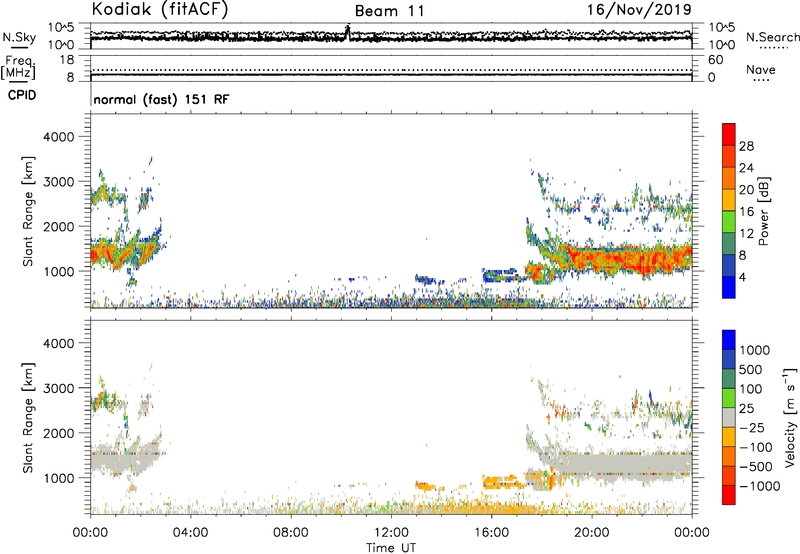
Task: Click the 'Velocity [m s⁻¹]' colorbar label
Action: point(790,417)
